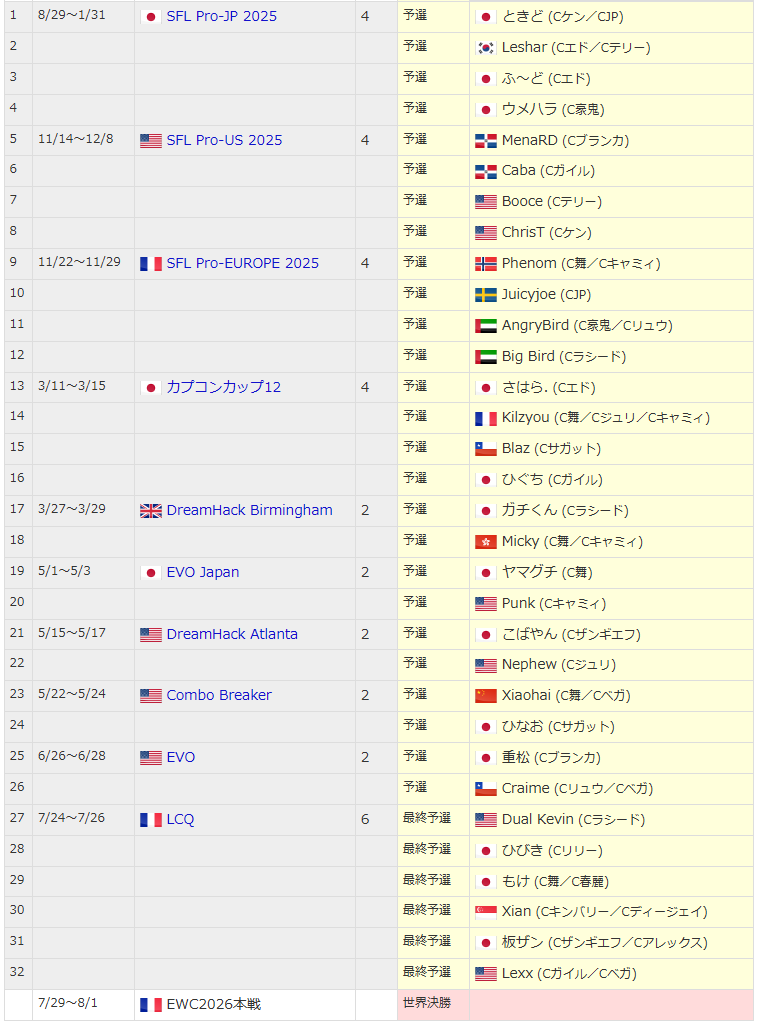Open the LCQ link
This screenshot has height=1024, width=758.
pos(180,820)
